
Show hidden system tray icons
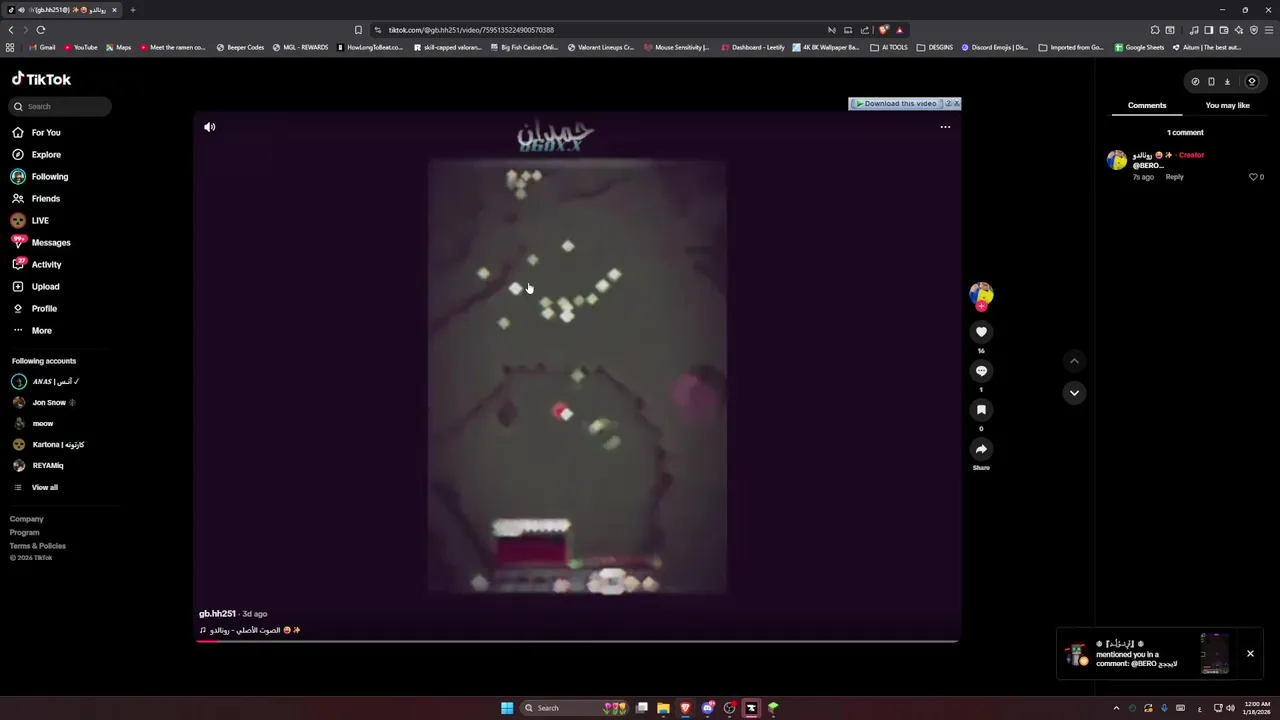click(1116, 708)
